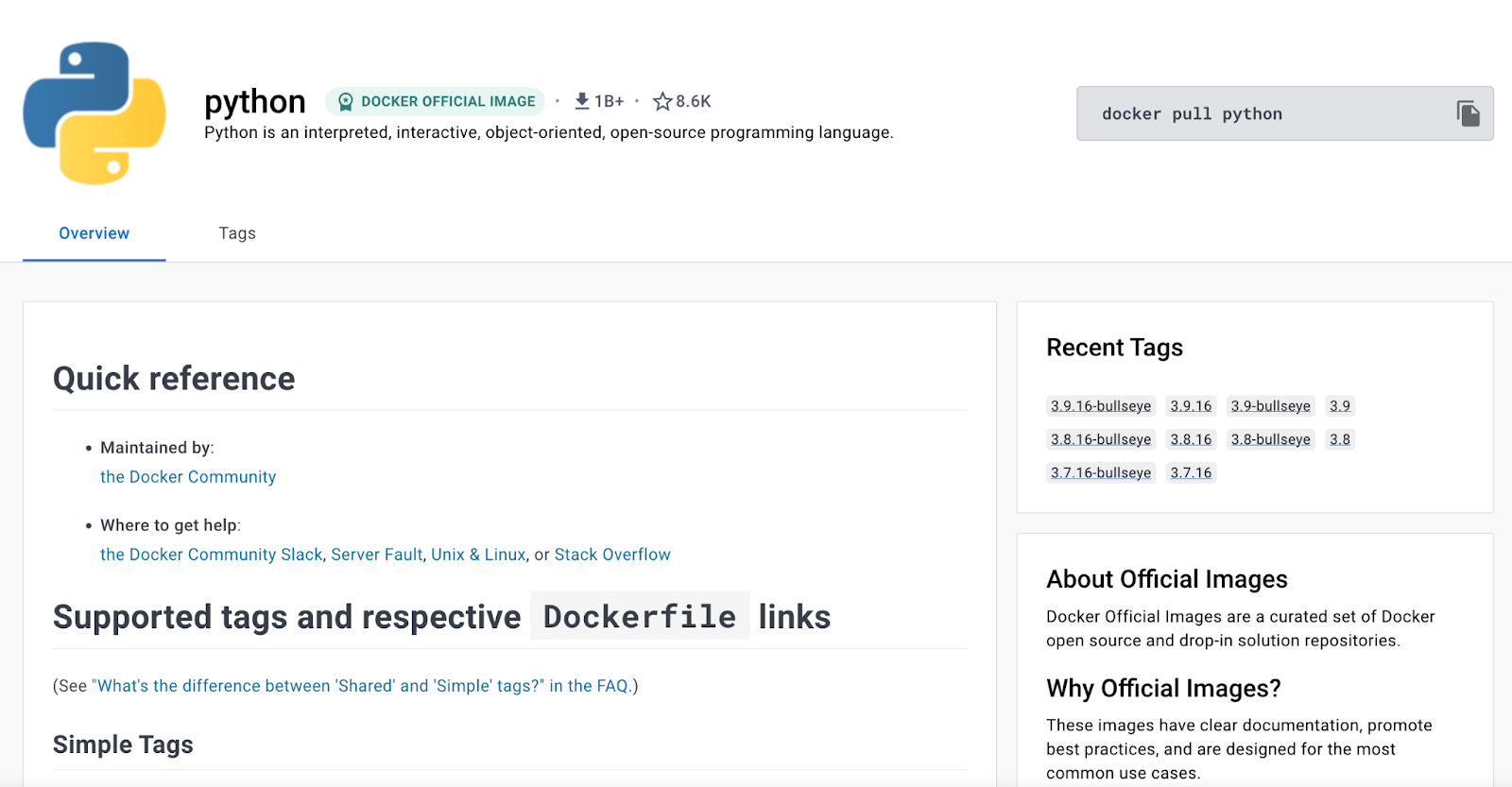Click the official image badge ribbon icon

click(x=346, y=101)
